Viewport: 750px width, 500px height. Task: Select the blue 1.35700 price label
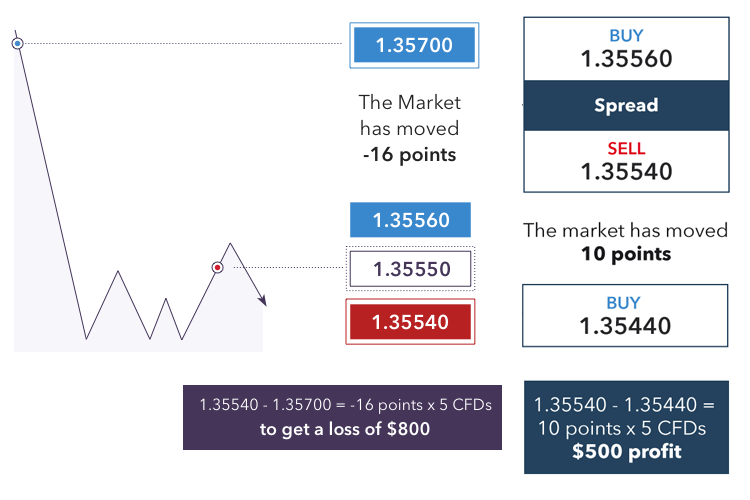click(x=414, y=45)
